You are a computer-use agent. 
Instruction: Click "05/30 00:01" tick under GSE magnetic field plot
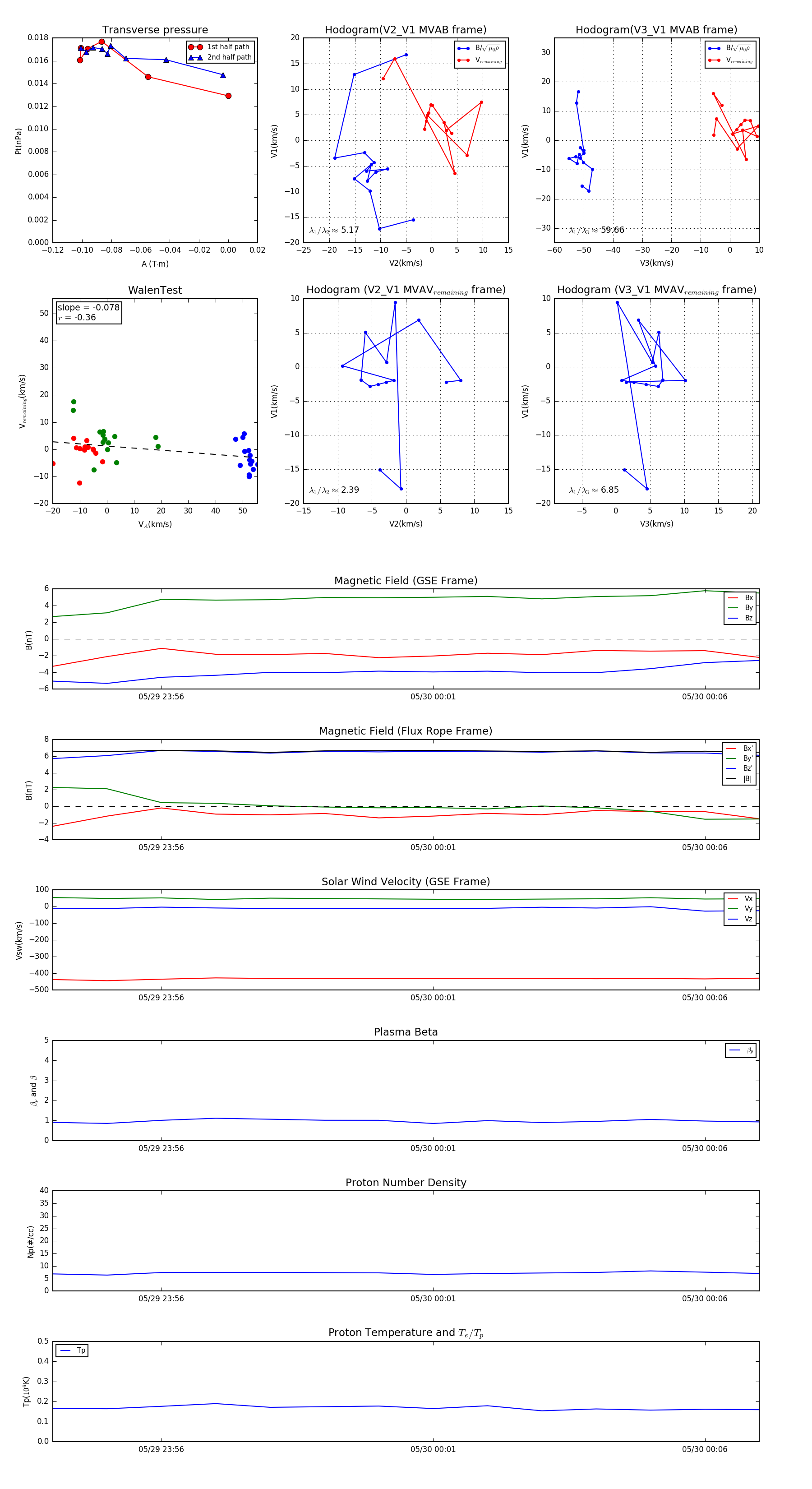click(x=433, y=697)
